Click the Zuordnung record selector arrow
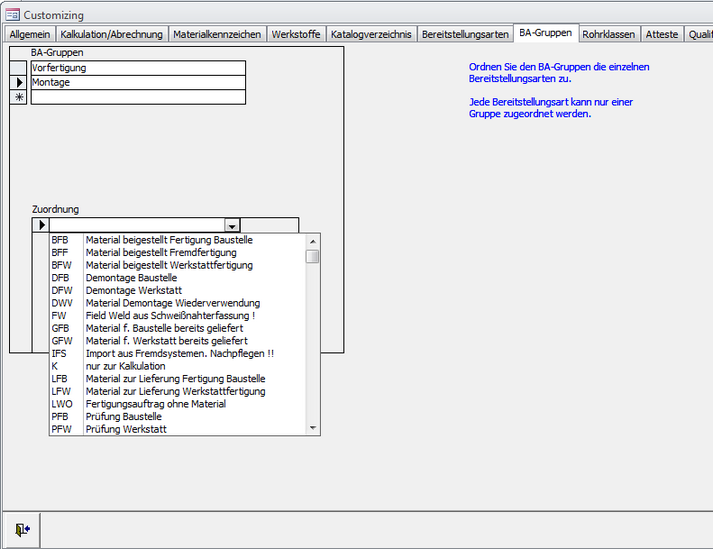This screenshot has height=549, width=713. (x=41, y=226)
